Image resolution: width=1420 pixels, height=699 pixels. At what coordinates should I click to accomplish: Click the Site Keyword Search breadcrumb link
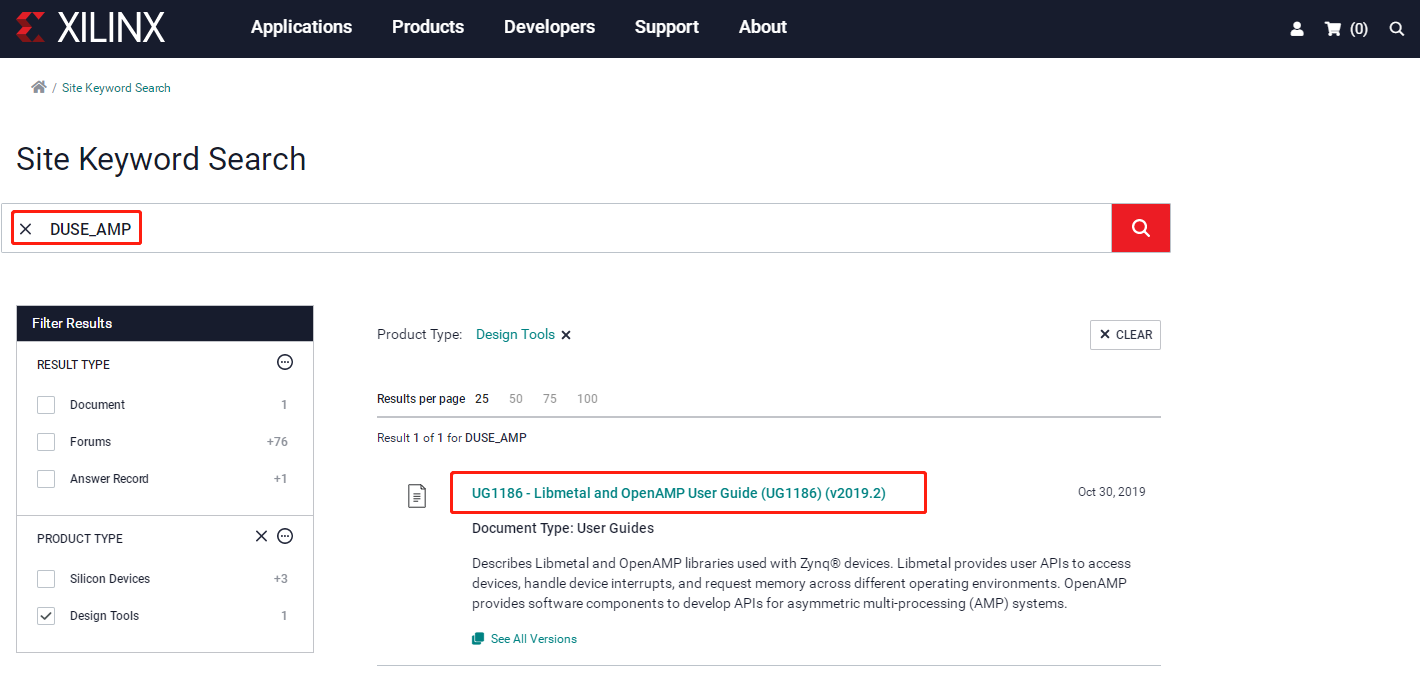[x=116, y=88]
